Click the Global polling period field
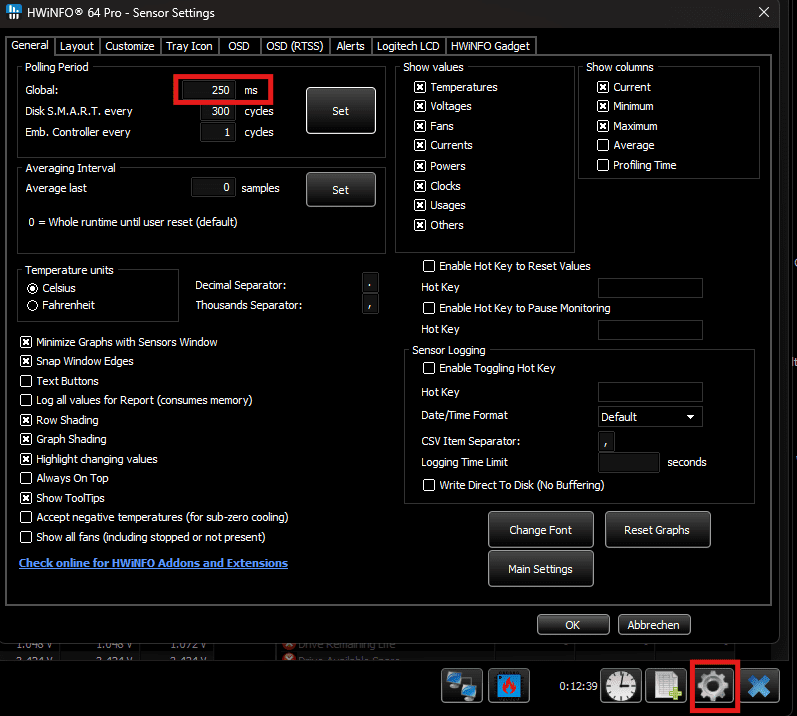The width and height of the screenshot is (797, 716). [x=209, y=90]
